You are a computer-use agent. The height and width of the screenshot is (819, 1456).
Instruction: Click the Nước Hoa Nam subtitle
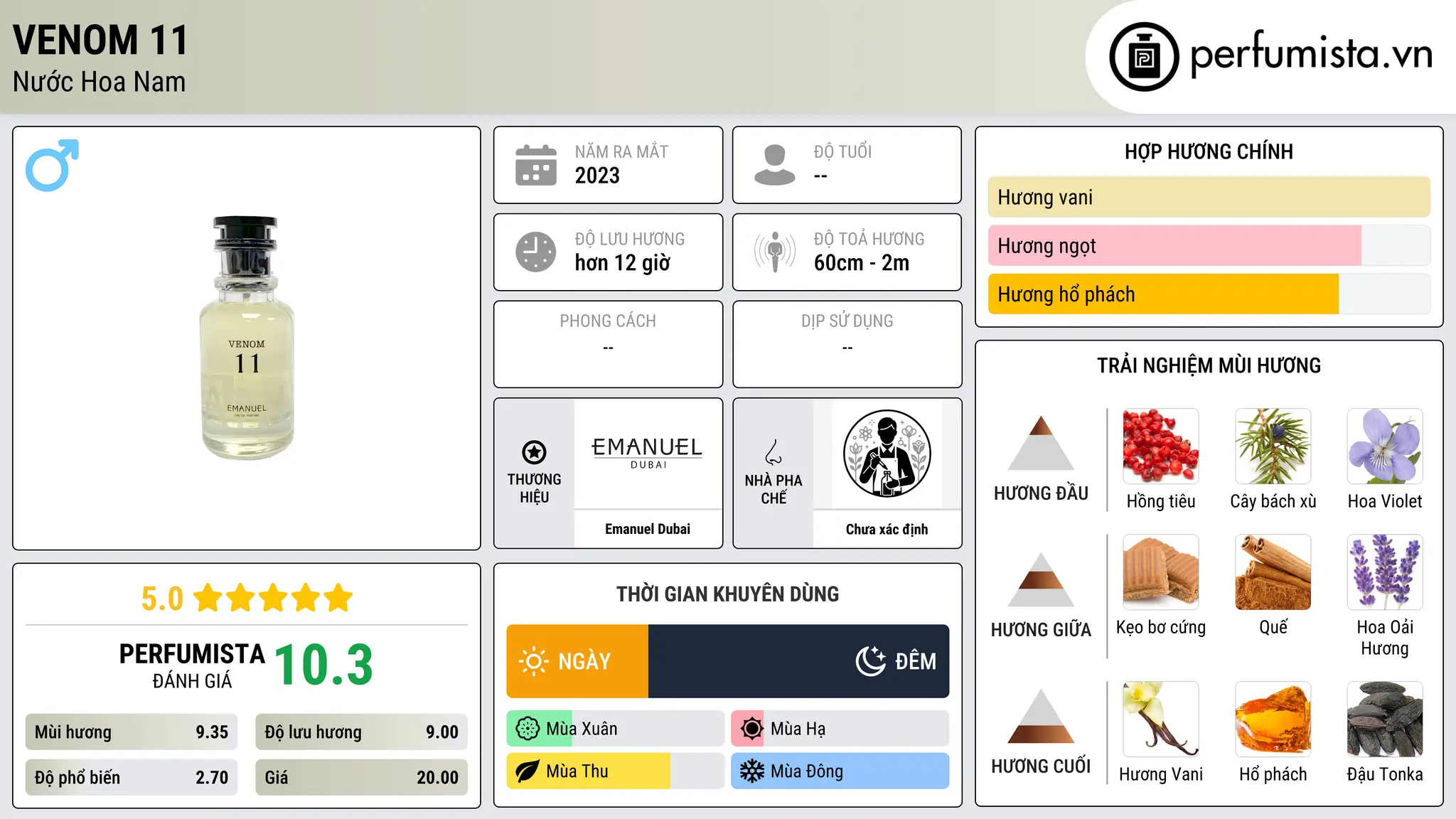pos(100,82)
